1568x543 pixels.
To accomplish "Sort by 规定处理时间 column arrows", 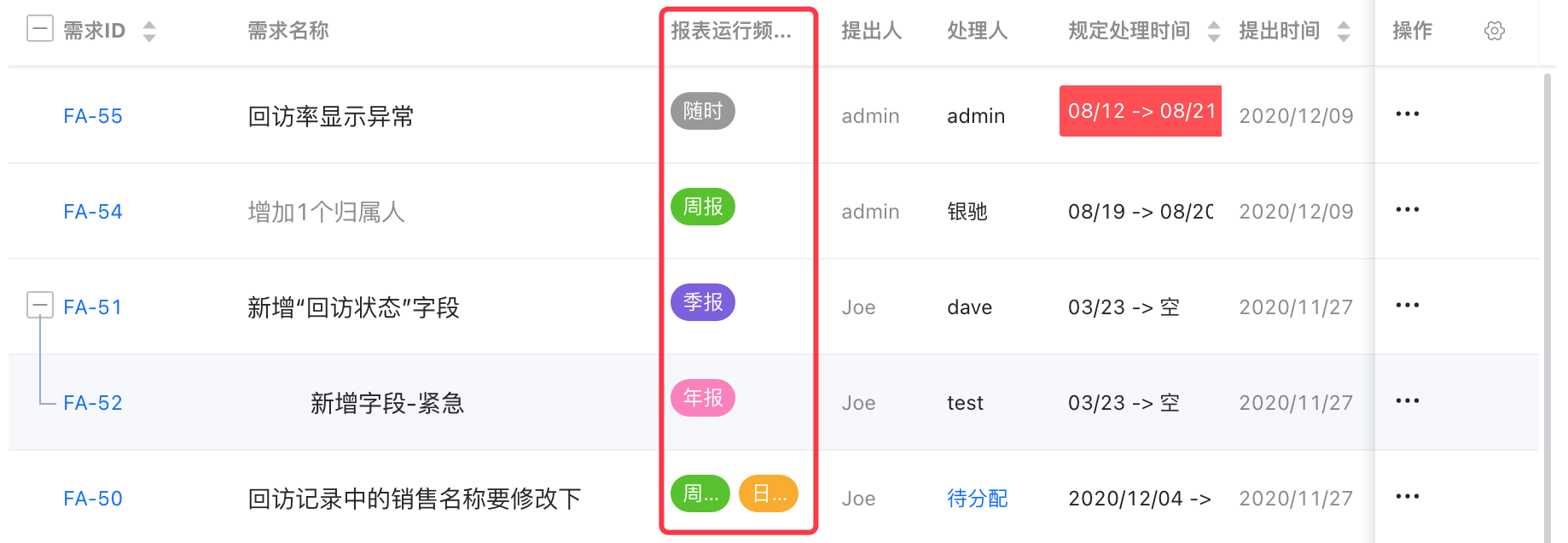I will point(1213,32).
